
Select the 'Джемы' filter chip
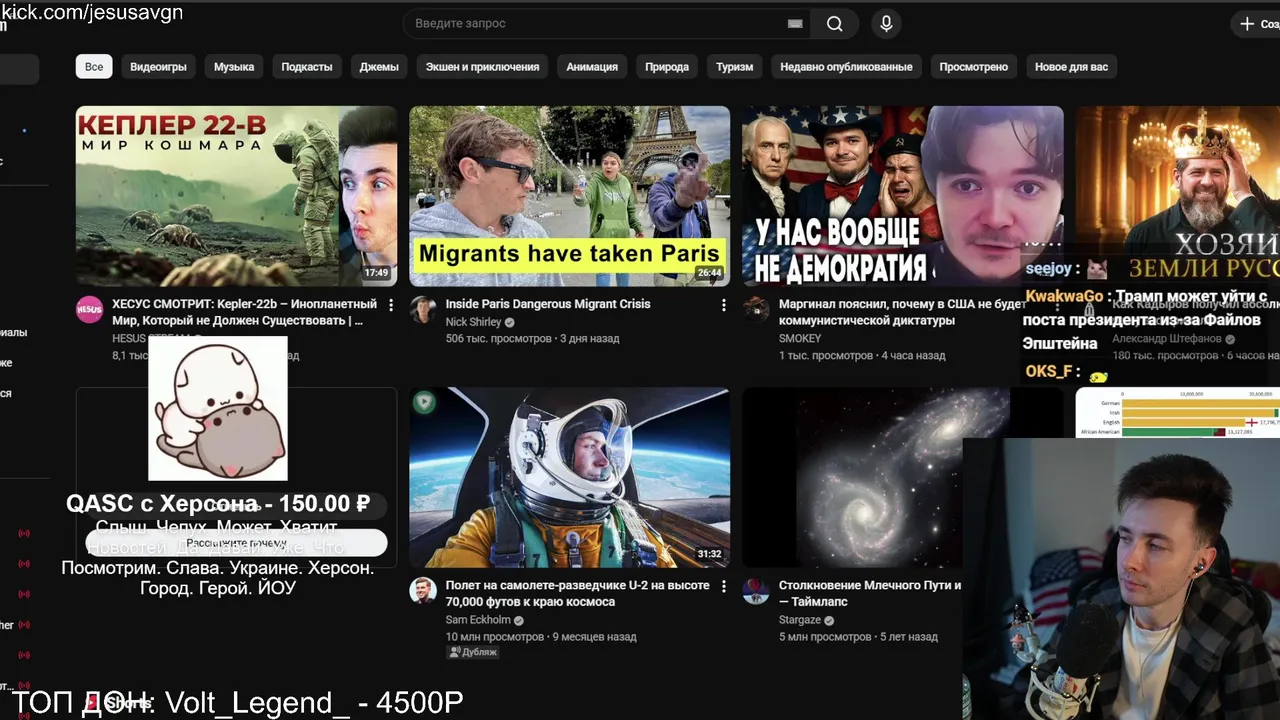pos(379,67)
